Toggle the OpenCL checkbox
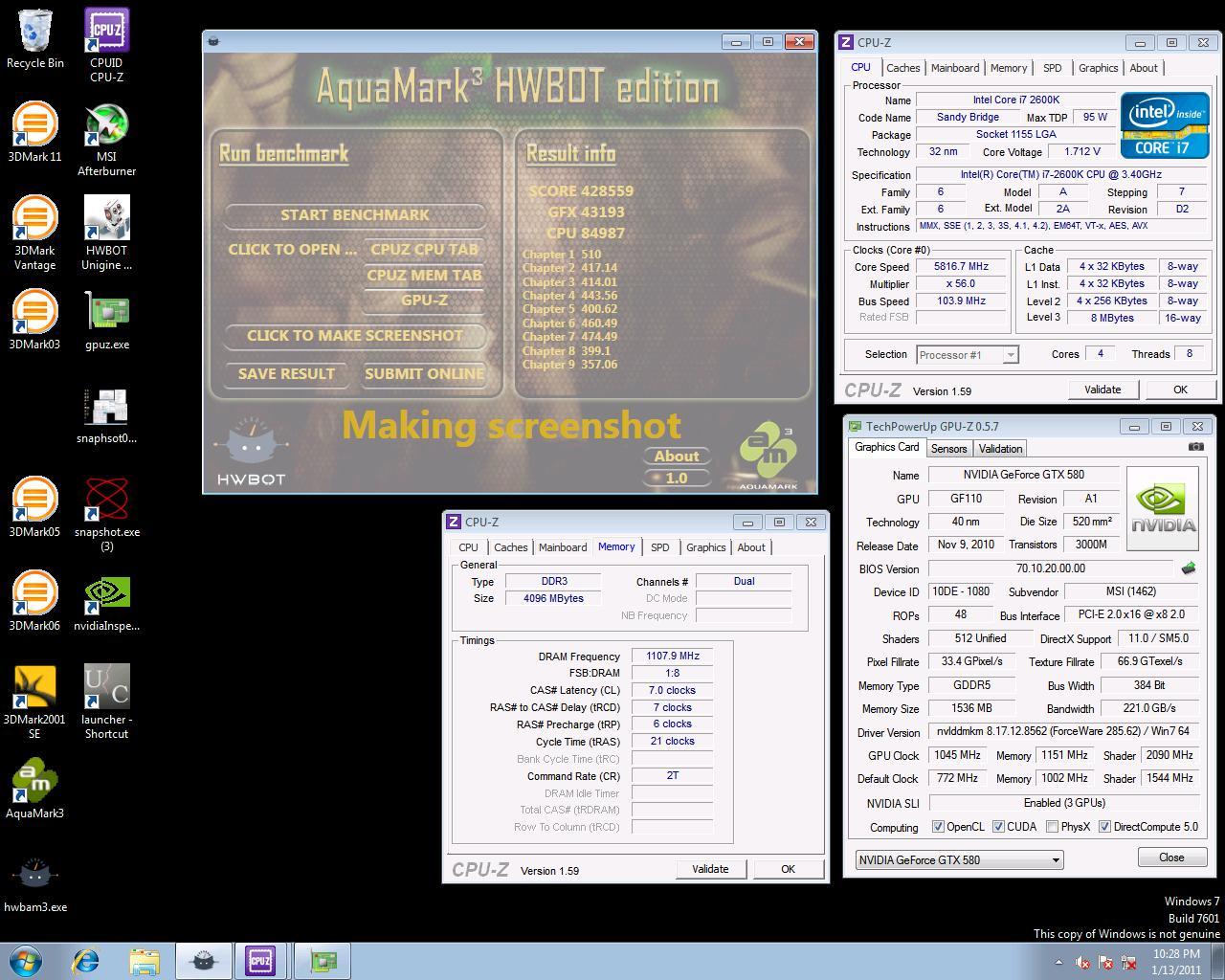1225x980 pixels. 938,827
